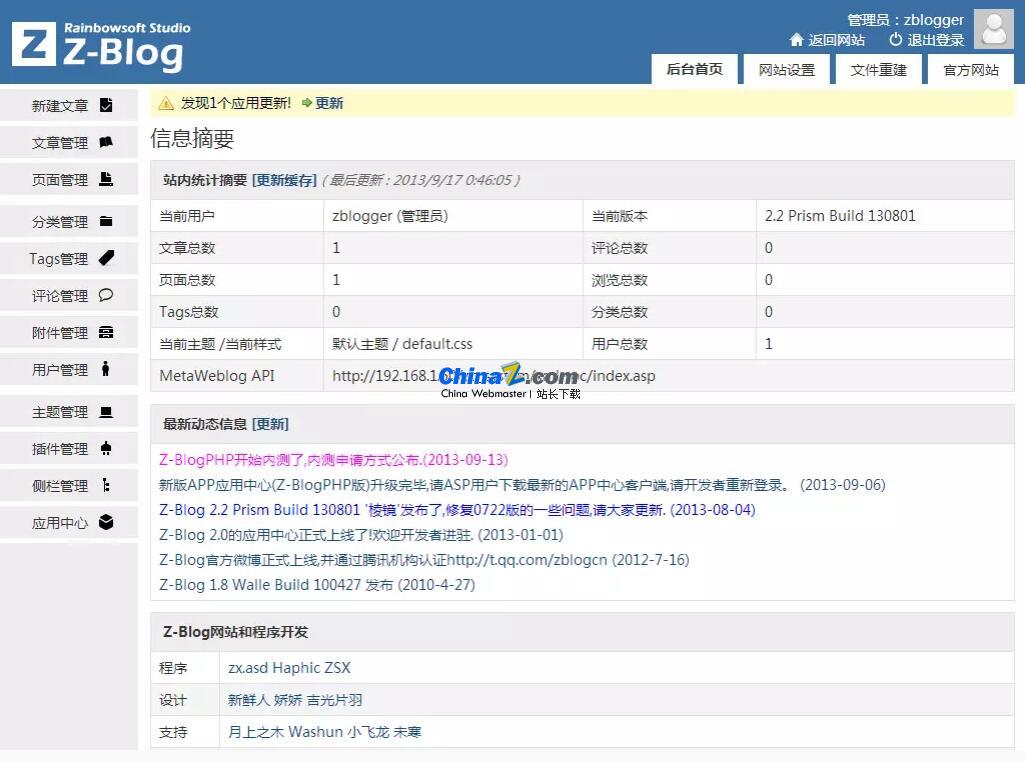
Task: Click the 新鲜人 娇娇 吉光片羽 designers text
Action: click(x=295, y=700)
